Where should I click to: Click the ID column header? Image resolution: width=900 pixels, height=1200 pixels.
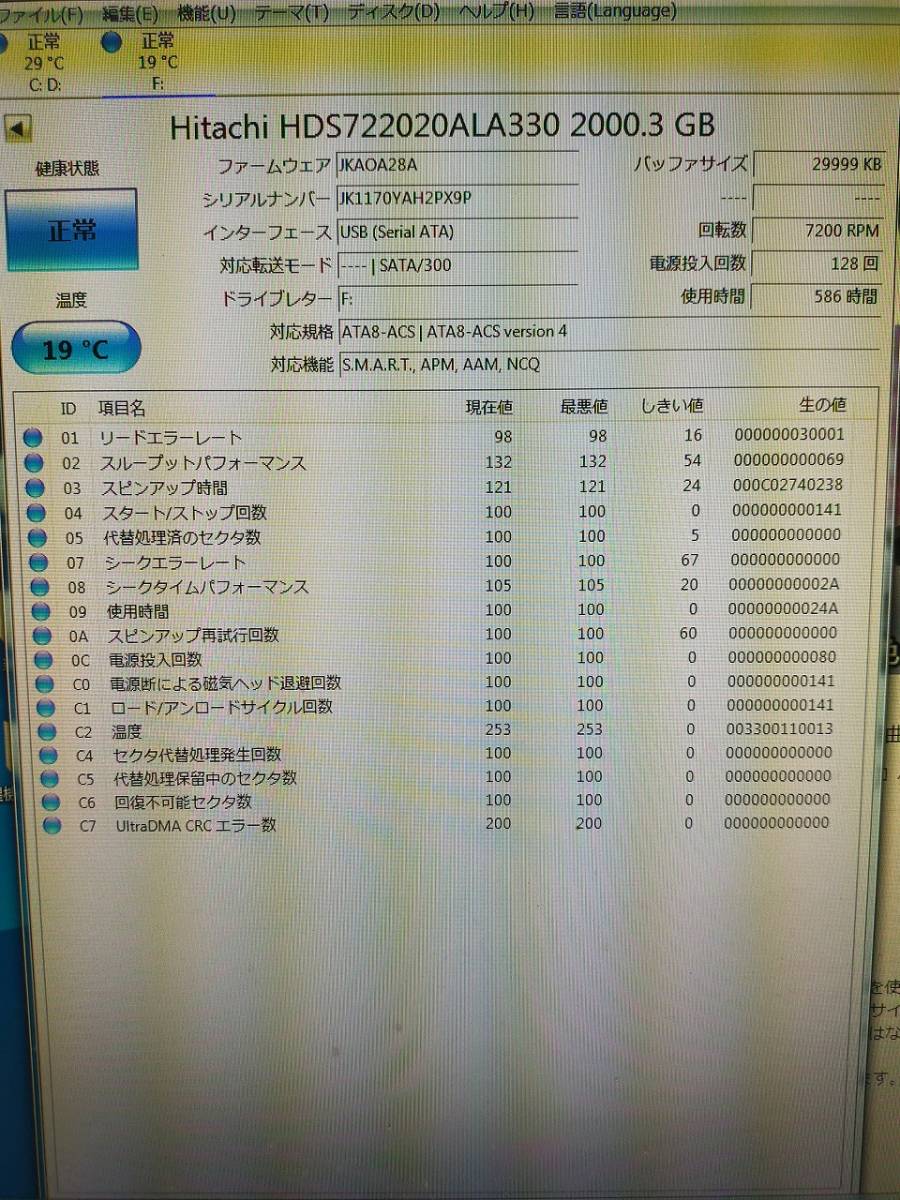pyautogui.click(x=69, y=408)
